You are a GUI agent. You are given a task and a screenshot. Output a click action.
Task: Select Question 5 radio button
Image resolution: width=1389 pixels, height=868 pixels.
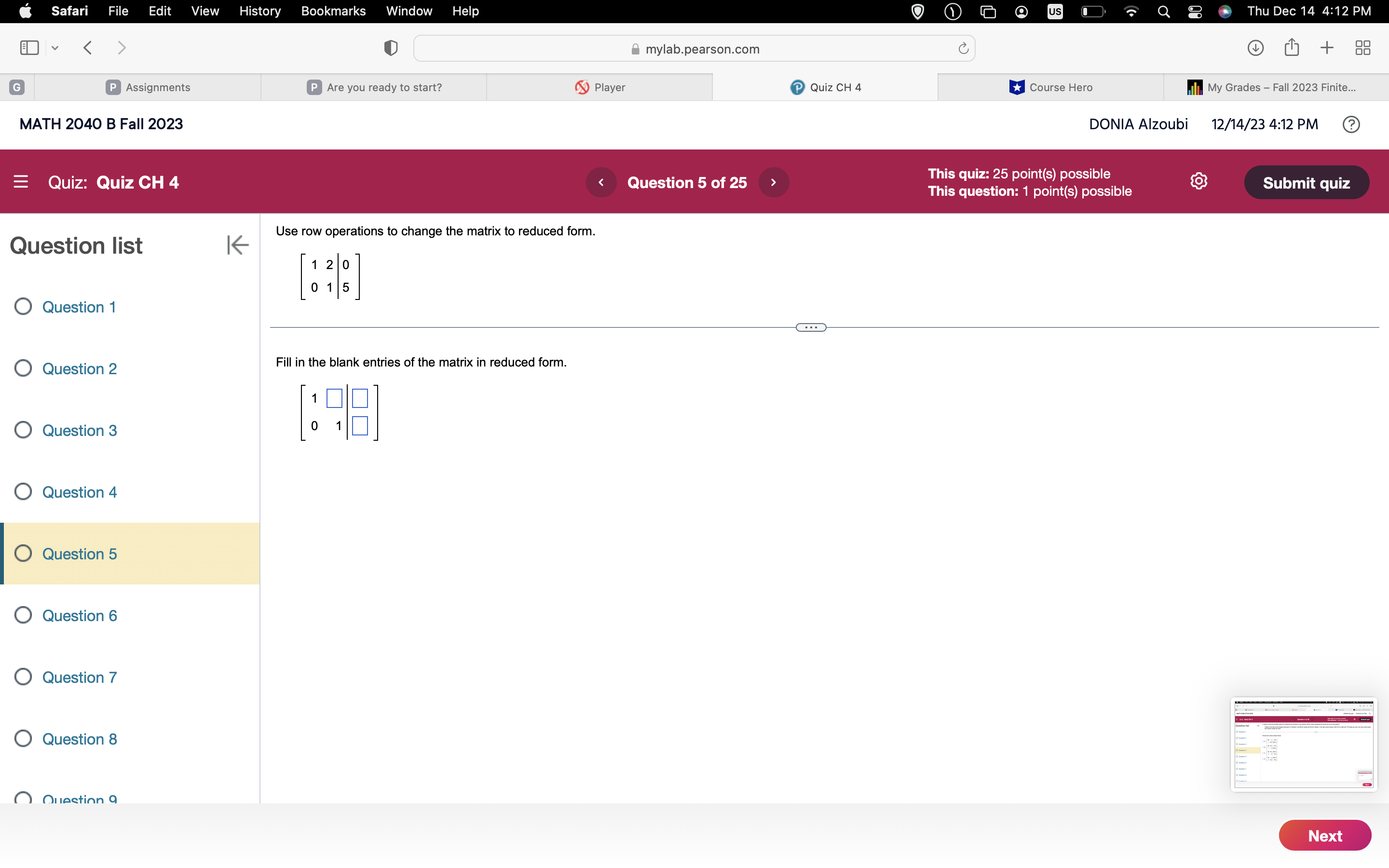[x=23, y=553]
